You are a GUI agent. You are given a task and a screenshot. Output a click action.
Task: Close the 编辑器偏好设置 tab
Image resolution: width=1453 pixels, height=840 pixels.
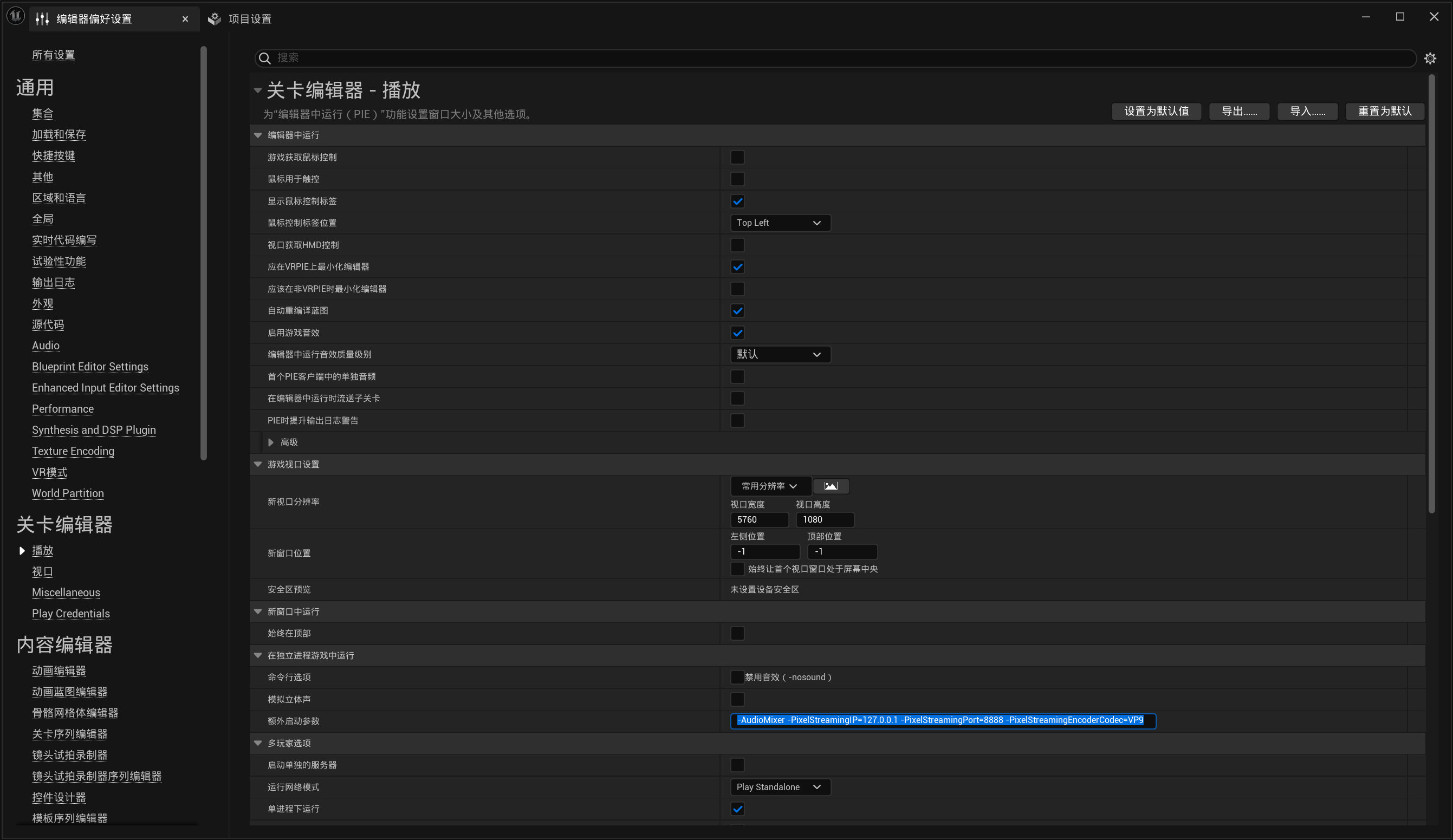[x=185, y=19]
